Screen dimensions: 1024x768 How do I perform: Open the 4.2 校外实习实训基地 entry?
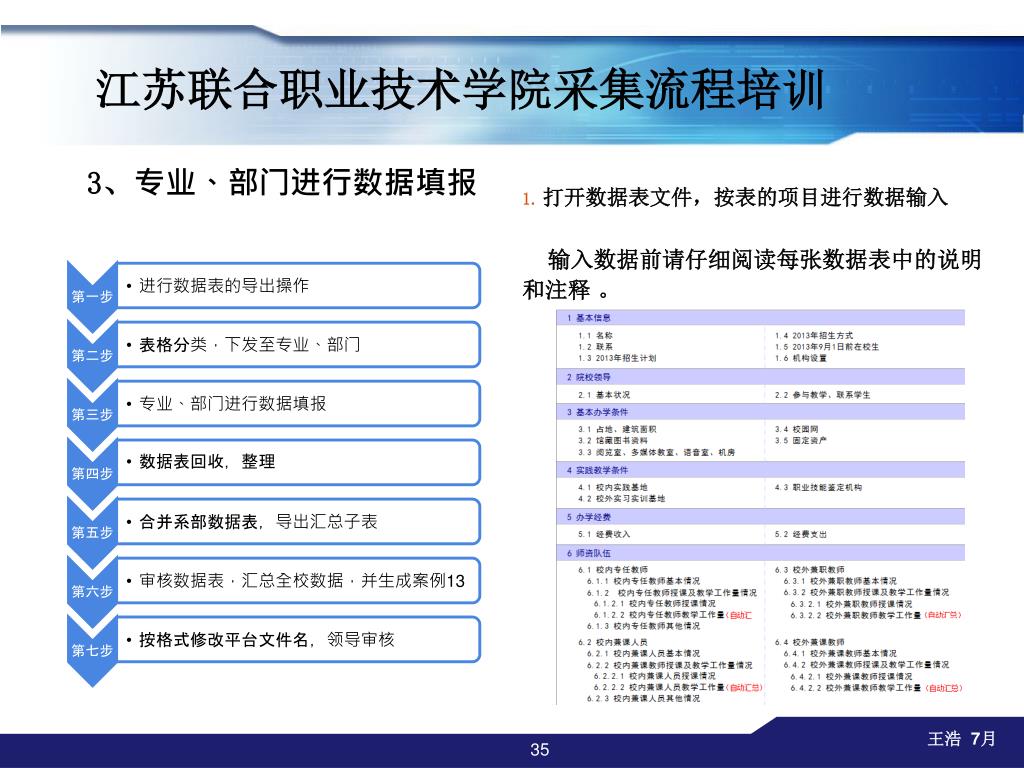coord(622,498)
